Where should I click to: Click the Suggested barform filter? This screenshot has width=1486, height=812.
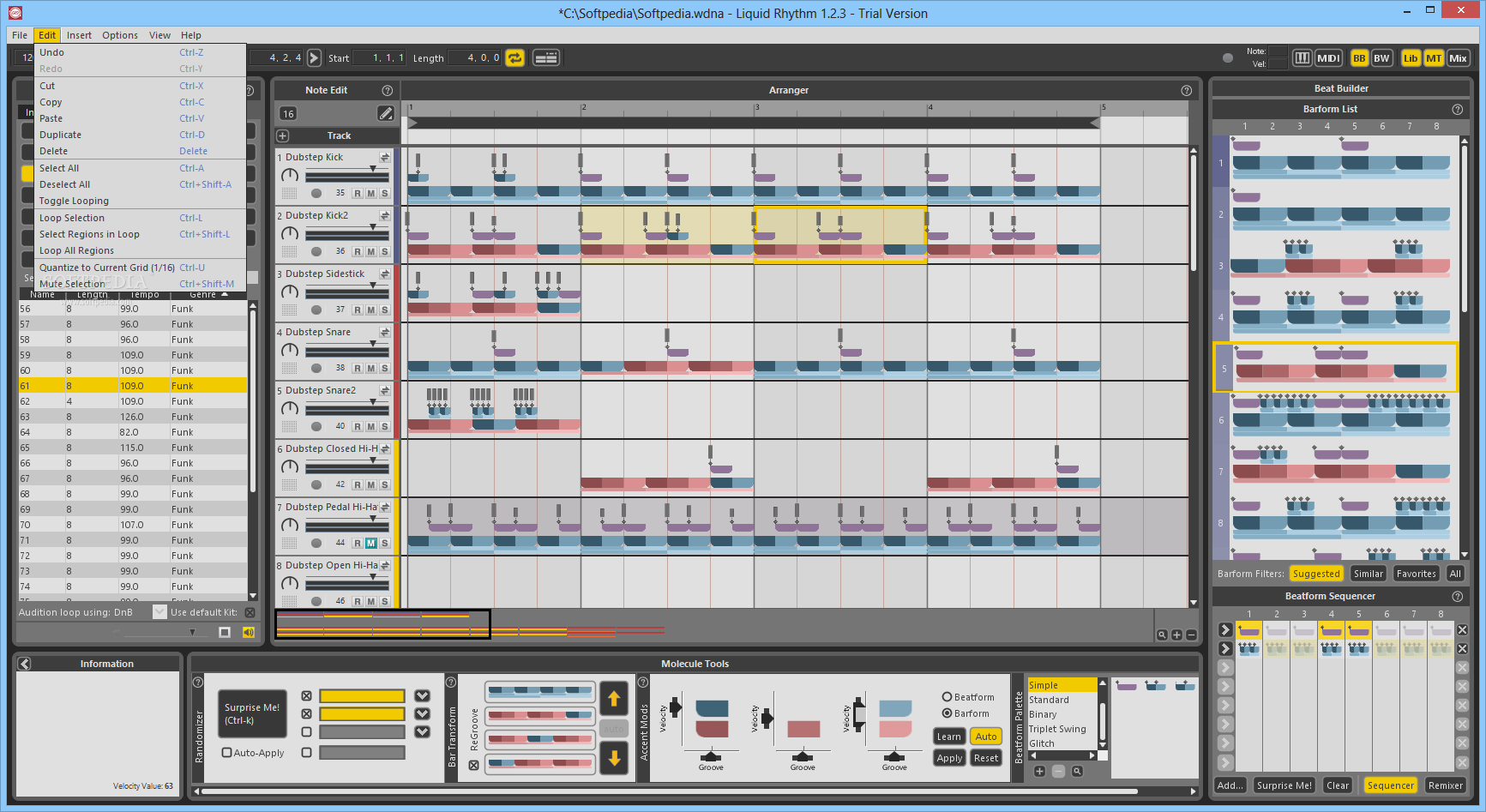[1315, 574]
